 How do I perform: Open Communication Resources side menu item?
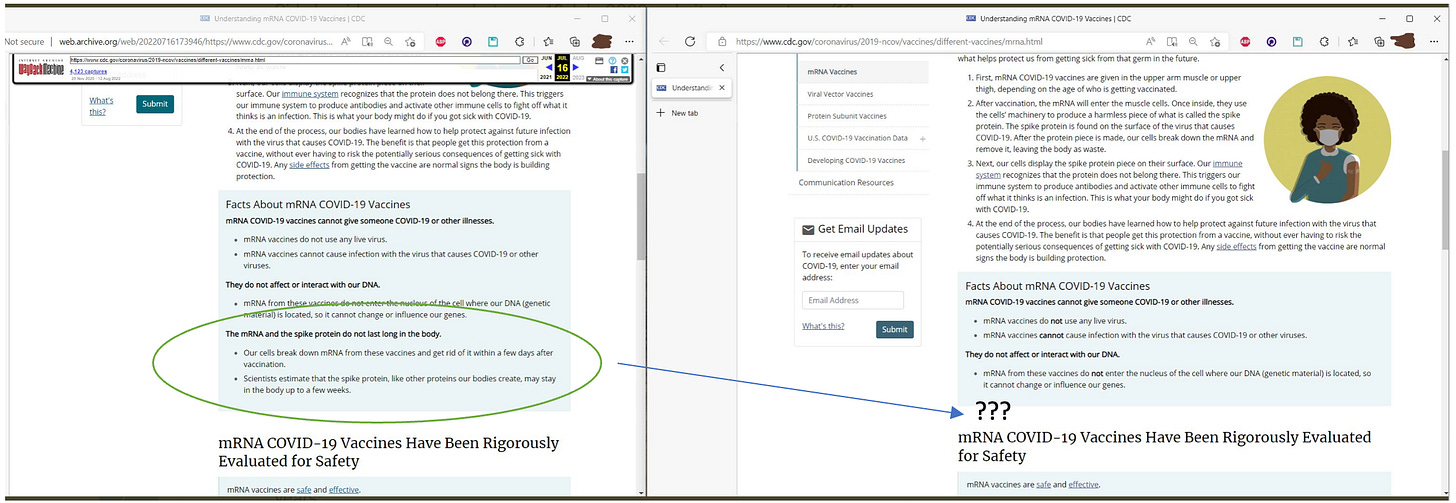point(846,183)
